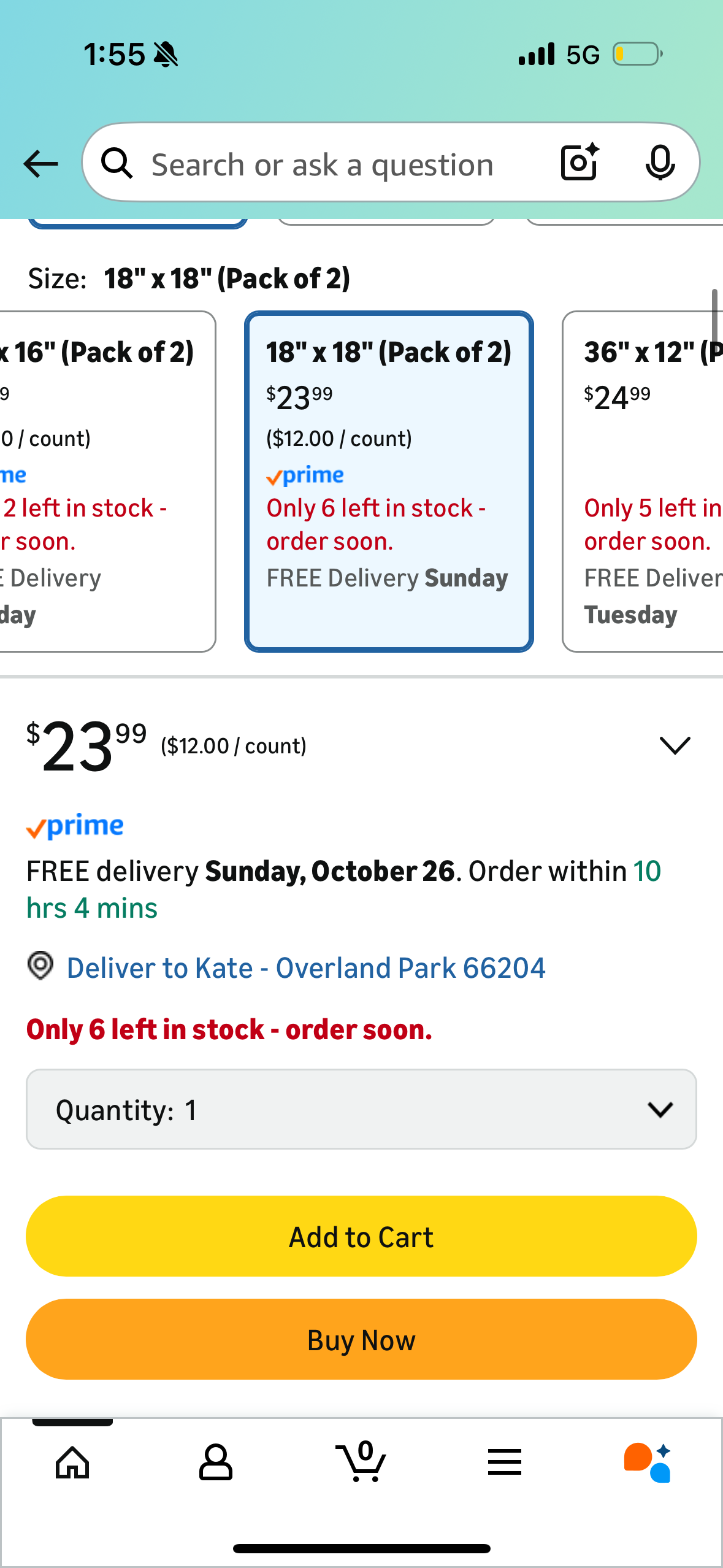Tap the page scrollbar handle
723x1568 pixels.
click(x=714, y=314)
